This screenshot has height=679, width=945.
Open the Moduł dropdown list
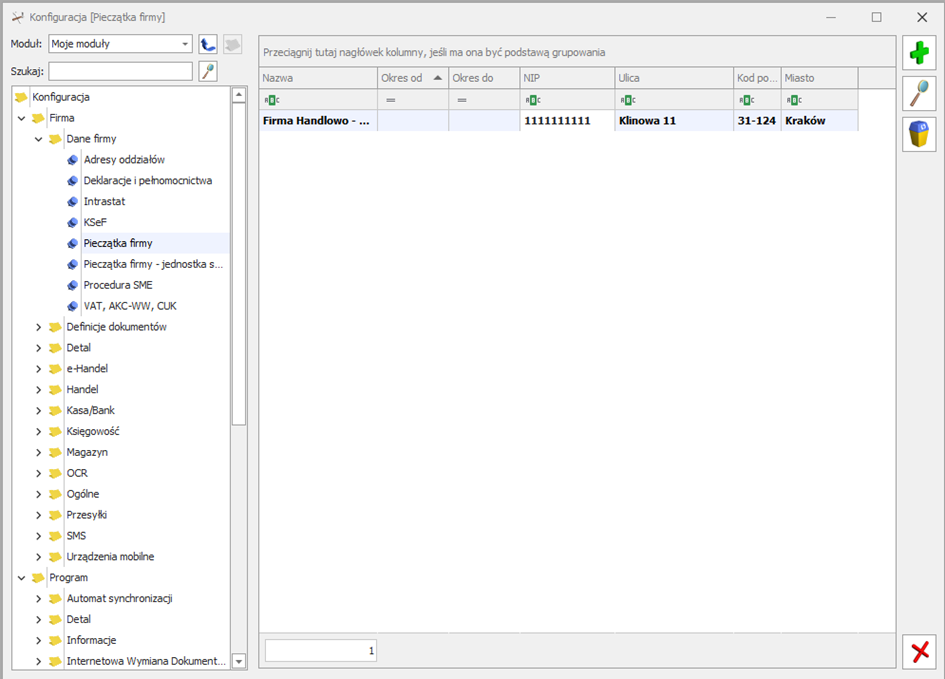(185, 44)
